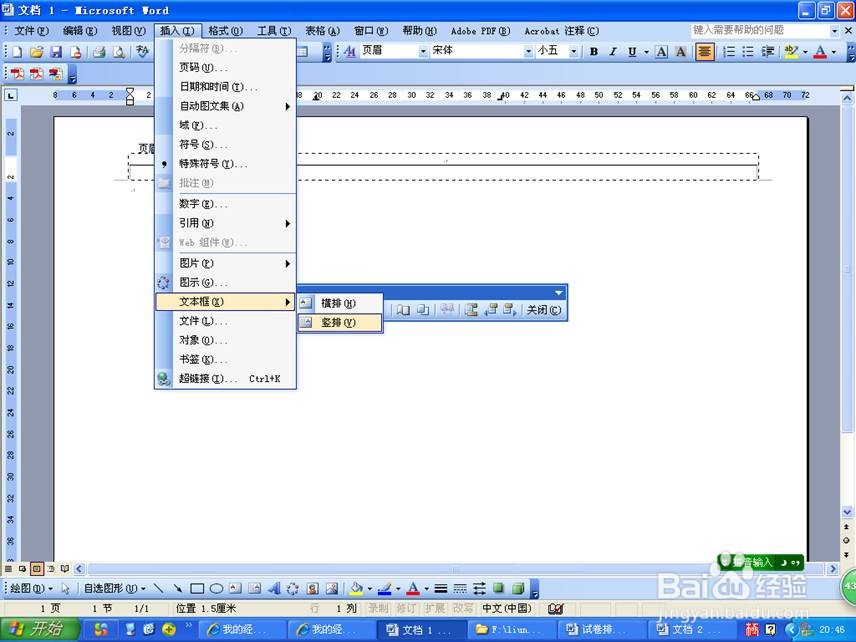
Task: Open font size dropdown 小五
Action: [x=573, y=51]
